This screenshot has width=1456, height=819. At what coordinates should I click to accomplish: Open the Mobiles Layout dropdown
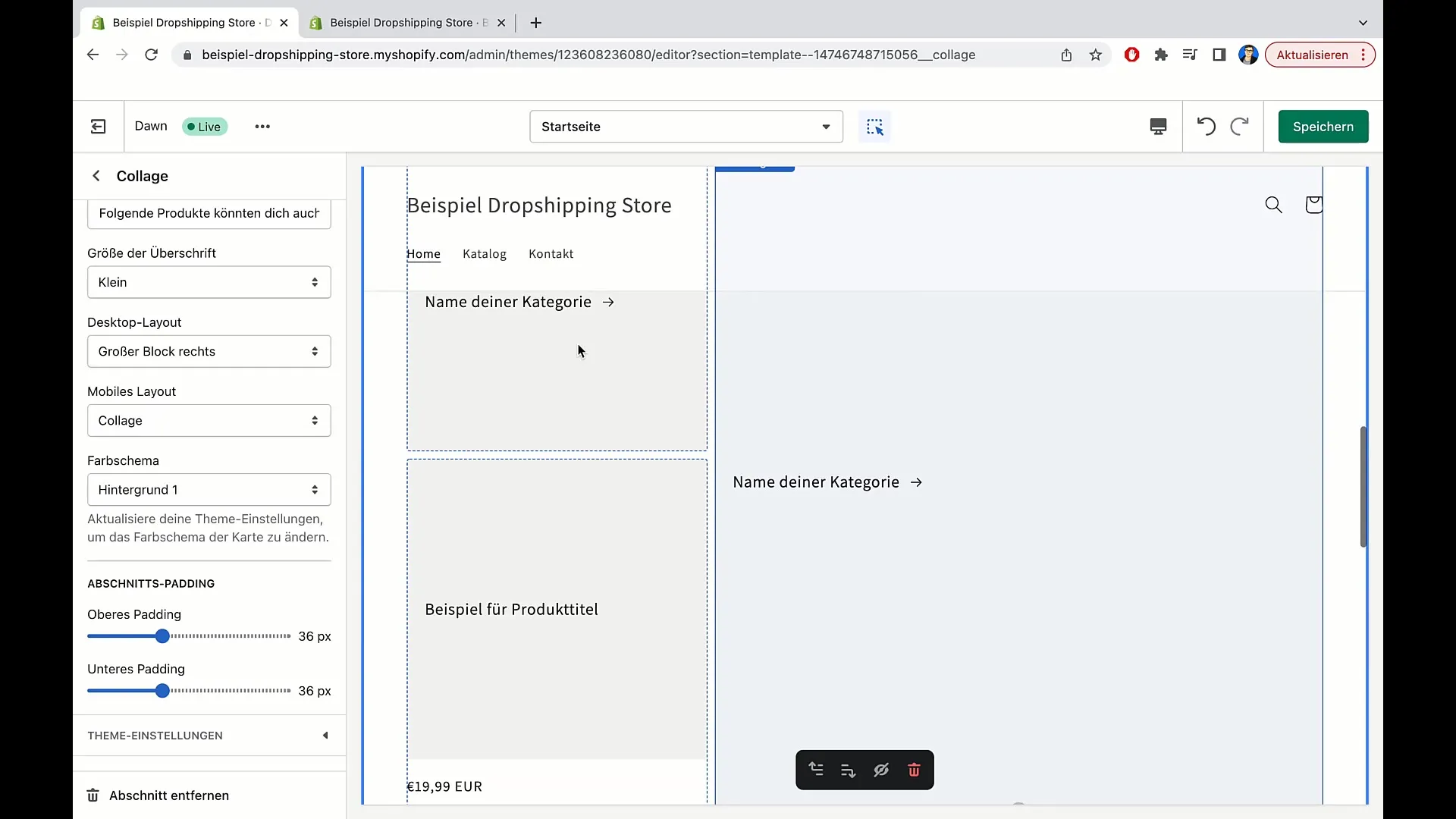coord(209,420)
